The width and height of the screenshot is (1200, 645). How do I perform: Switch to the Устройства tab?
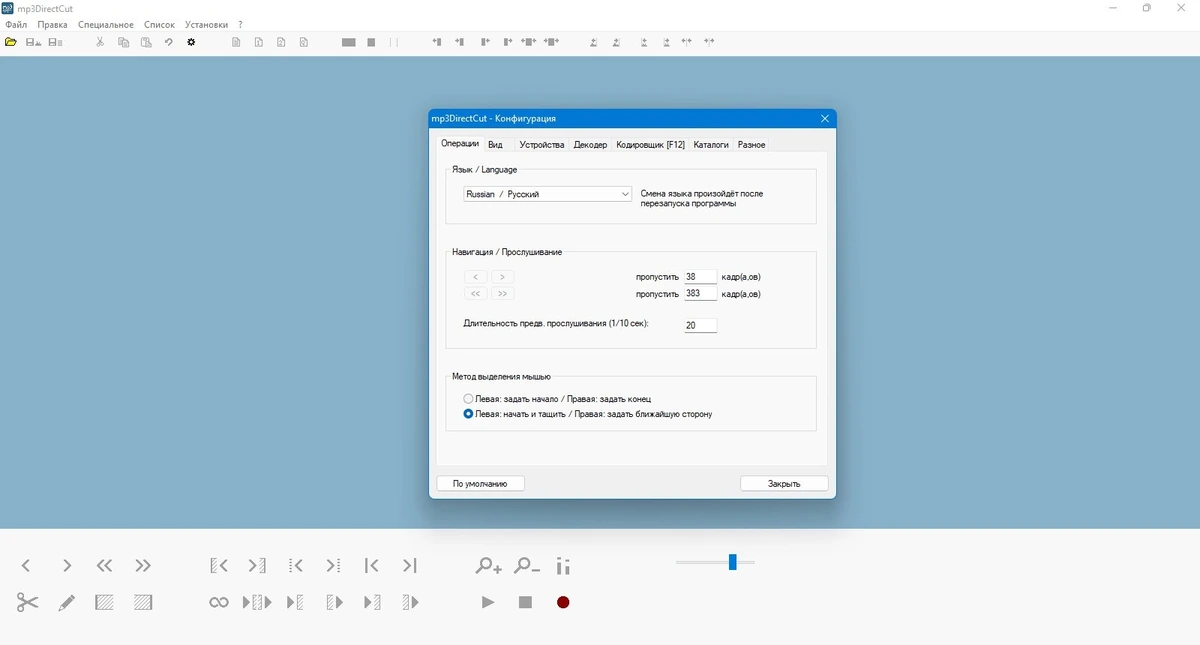click(542, 145)
